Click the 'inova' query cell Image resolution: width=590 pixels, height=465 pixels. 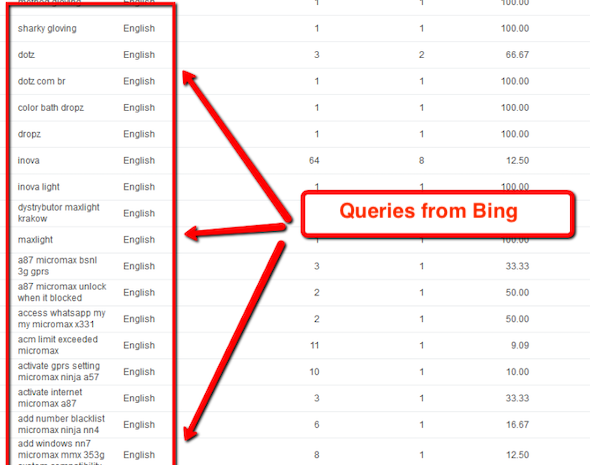click(29, 161)
